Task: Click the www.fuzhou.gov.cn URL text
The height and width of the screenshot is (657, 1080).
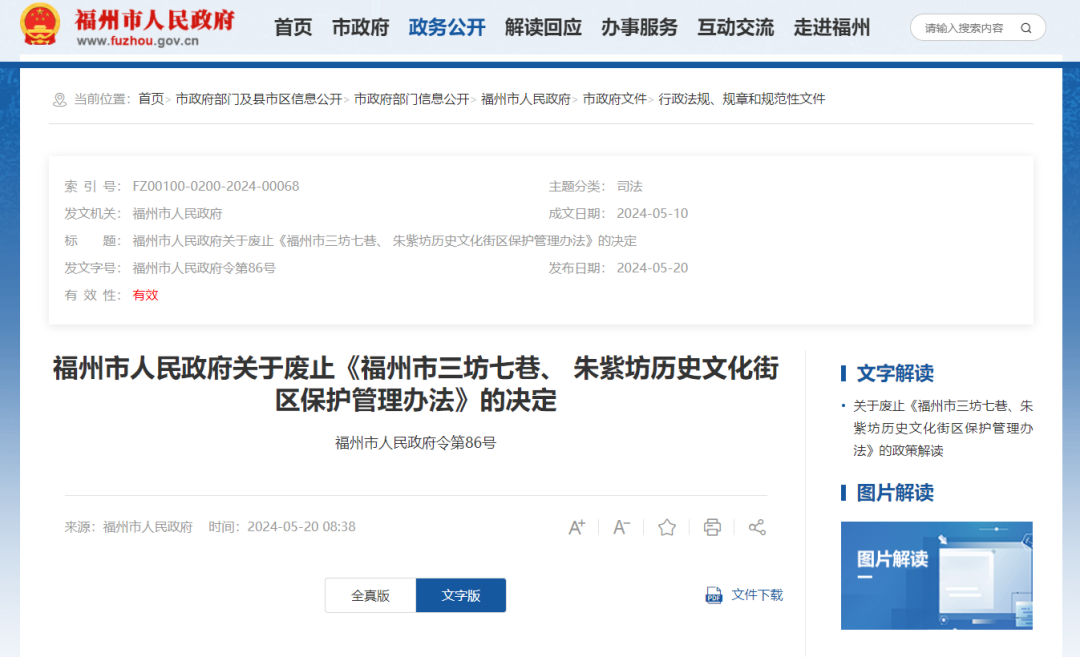Action: pyautogui.click(x=138, y=41)
